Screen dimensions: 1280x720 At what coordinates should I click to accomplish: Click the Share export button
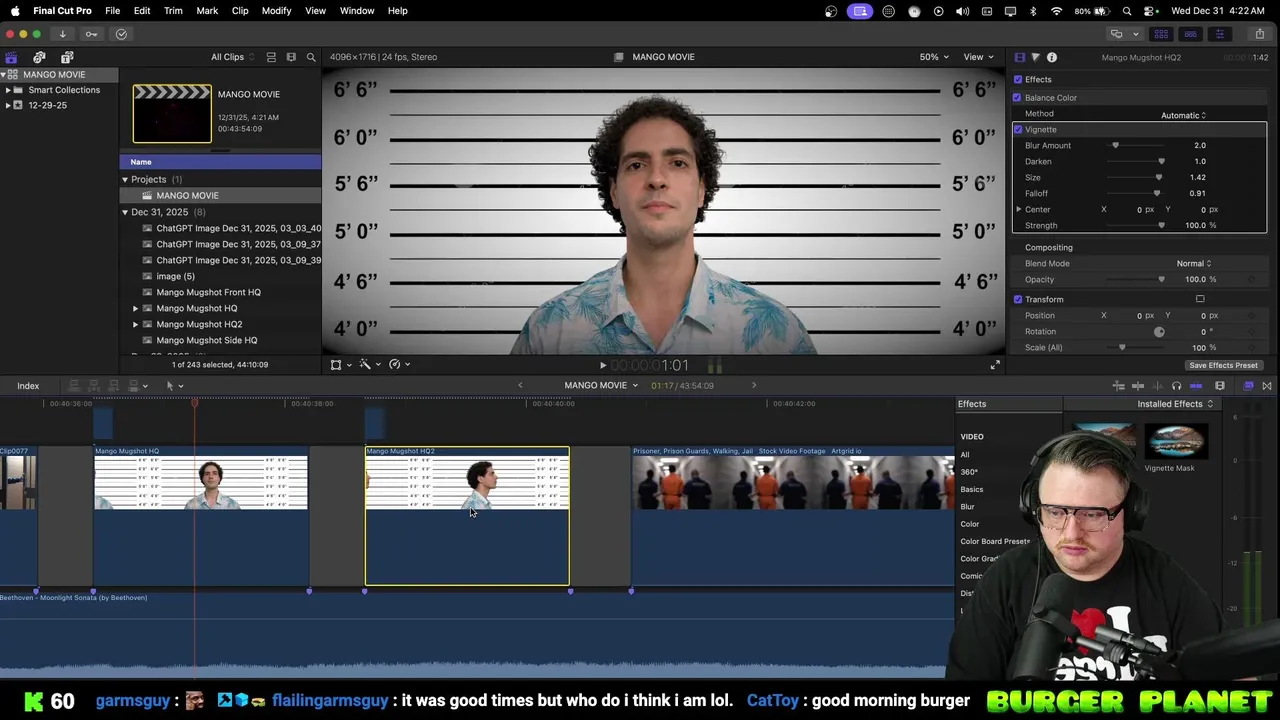[1259, 34]
